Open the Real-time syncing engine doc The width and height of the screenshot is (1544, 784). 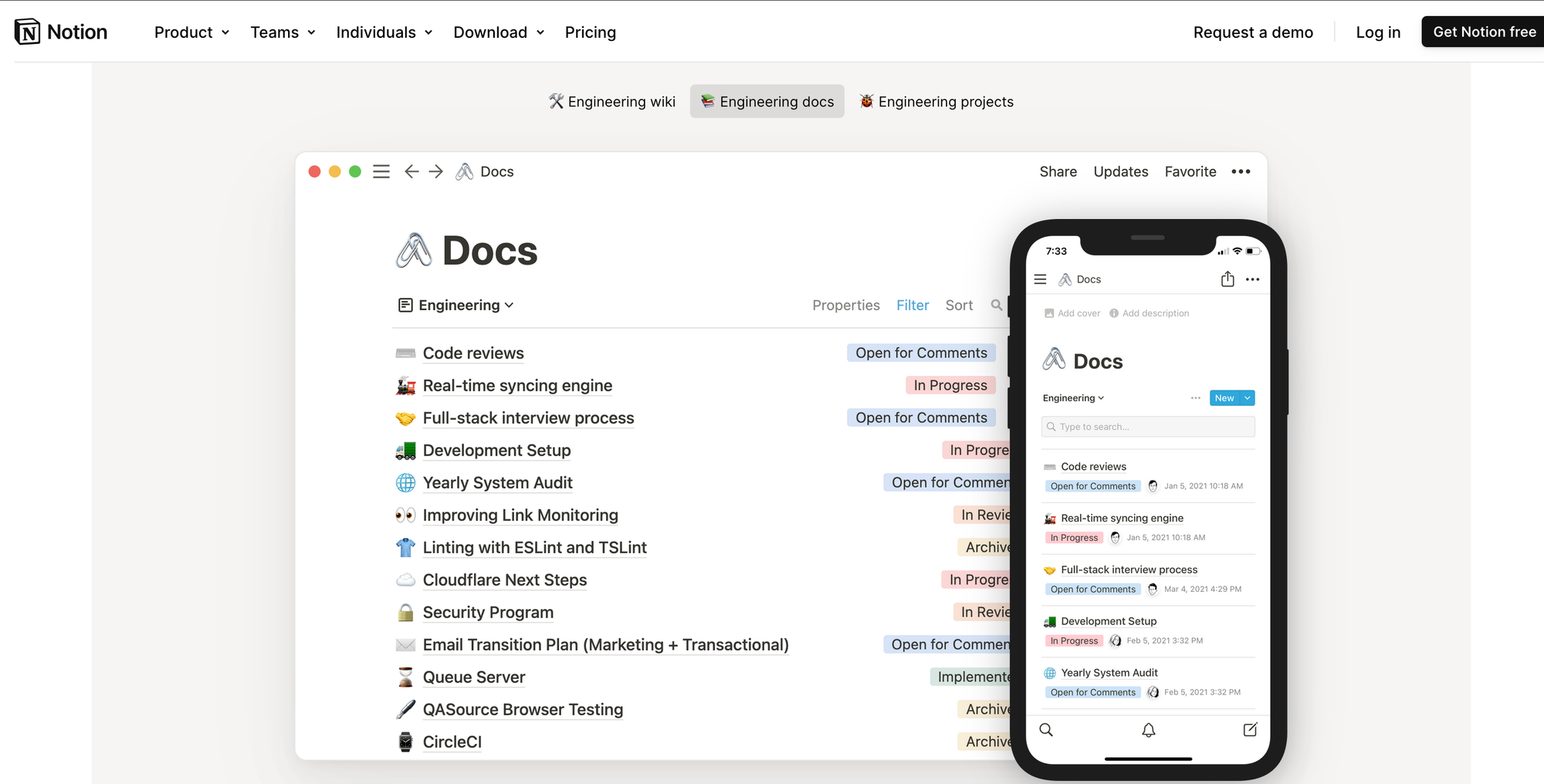click(x=517, y=386)
